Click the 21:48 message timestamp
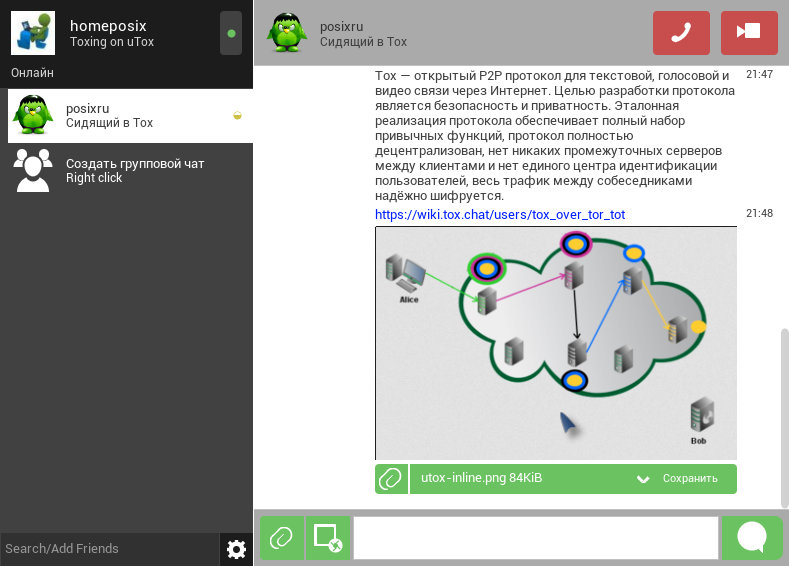 point(759,213)
